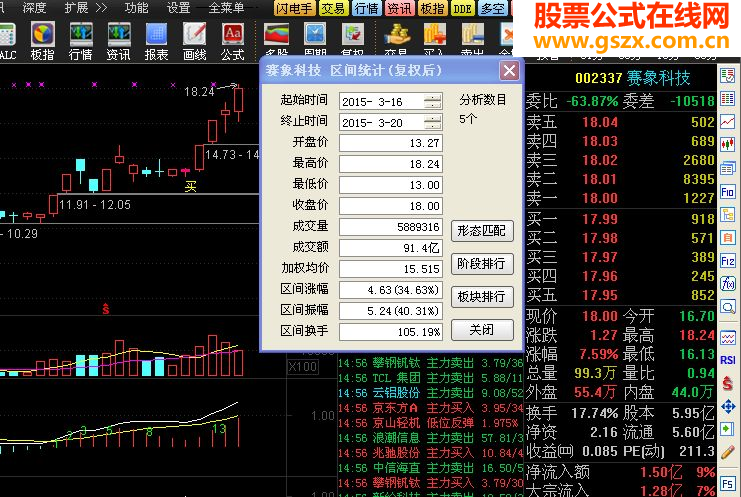Switch to the DDE tab

pos(463,8)
